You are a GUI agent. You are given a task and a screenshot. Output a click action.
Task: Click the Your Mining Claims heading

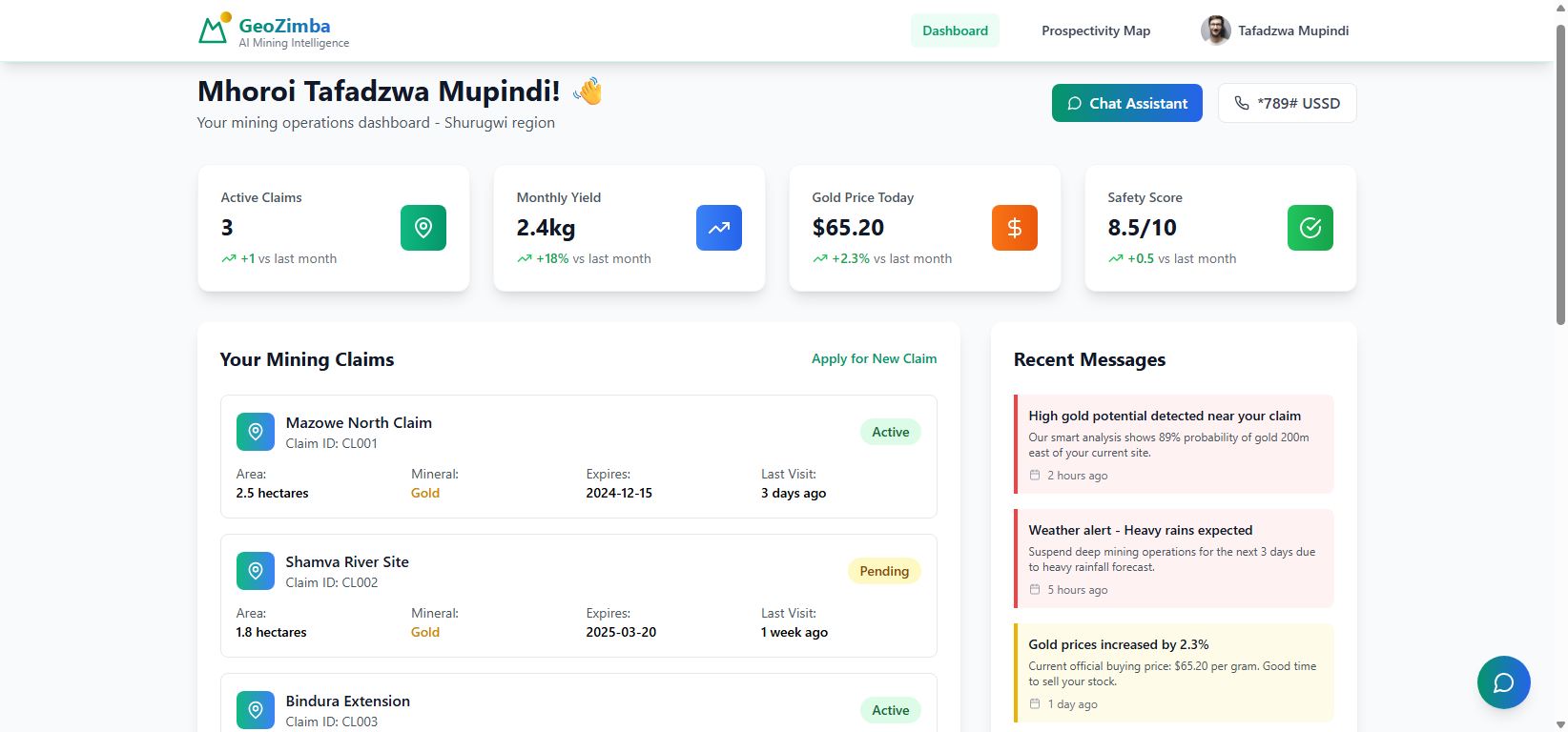pyautogui.click(x=307, y=359)
